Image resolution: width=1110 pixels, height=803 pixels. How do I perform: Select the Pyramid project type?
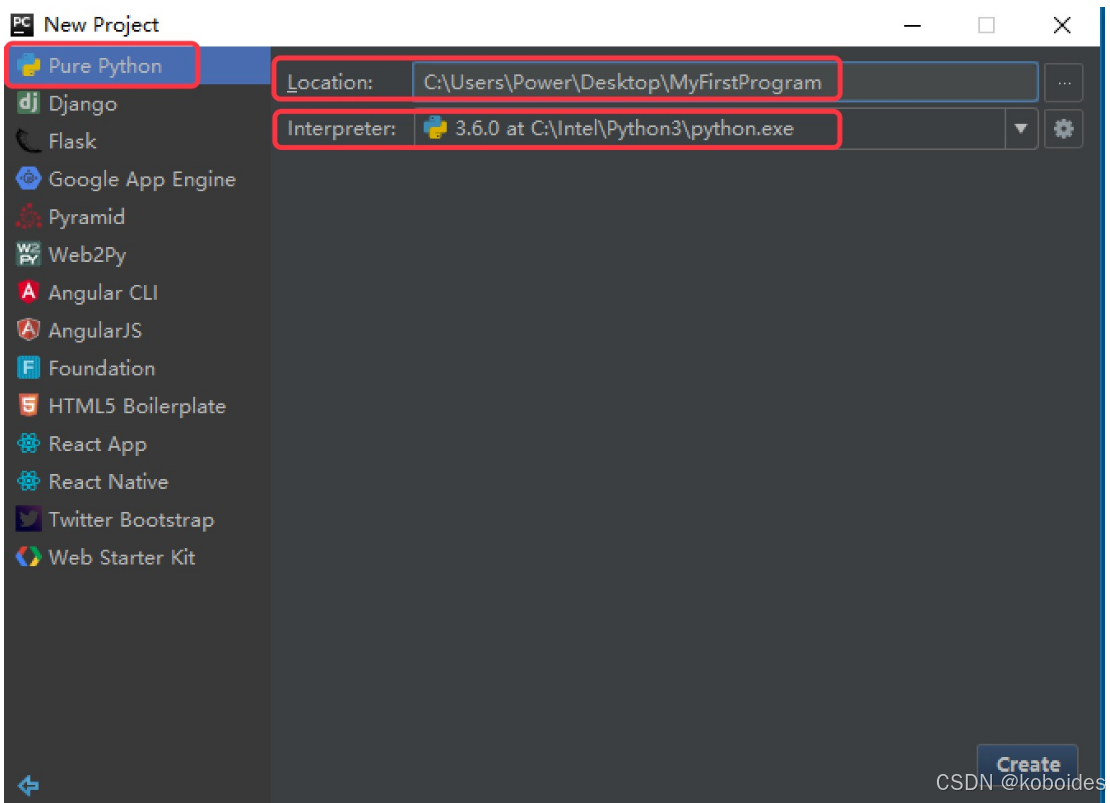138,217
